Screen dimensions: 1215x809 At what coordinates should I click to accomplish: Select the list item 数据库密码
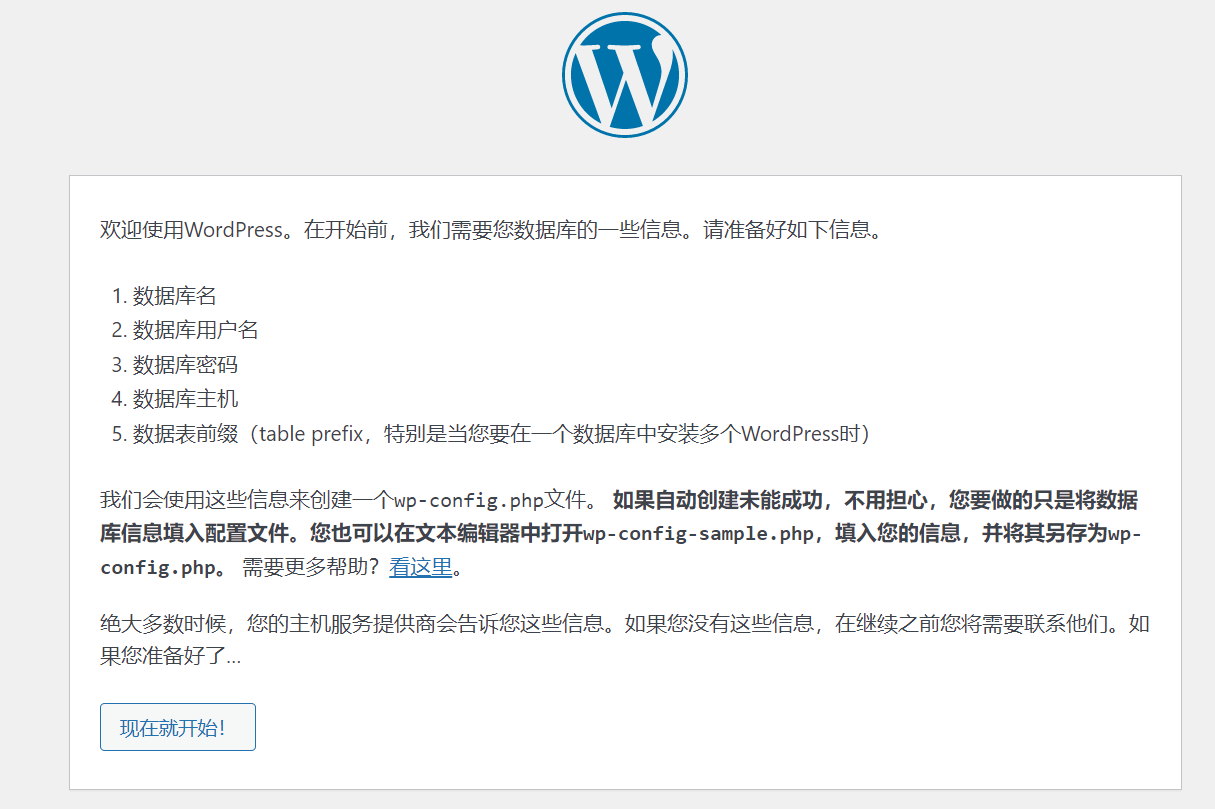185,365
